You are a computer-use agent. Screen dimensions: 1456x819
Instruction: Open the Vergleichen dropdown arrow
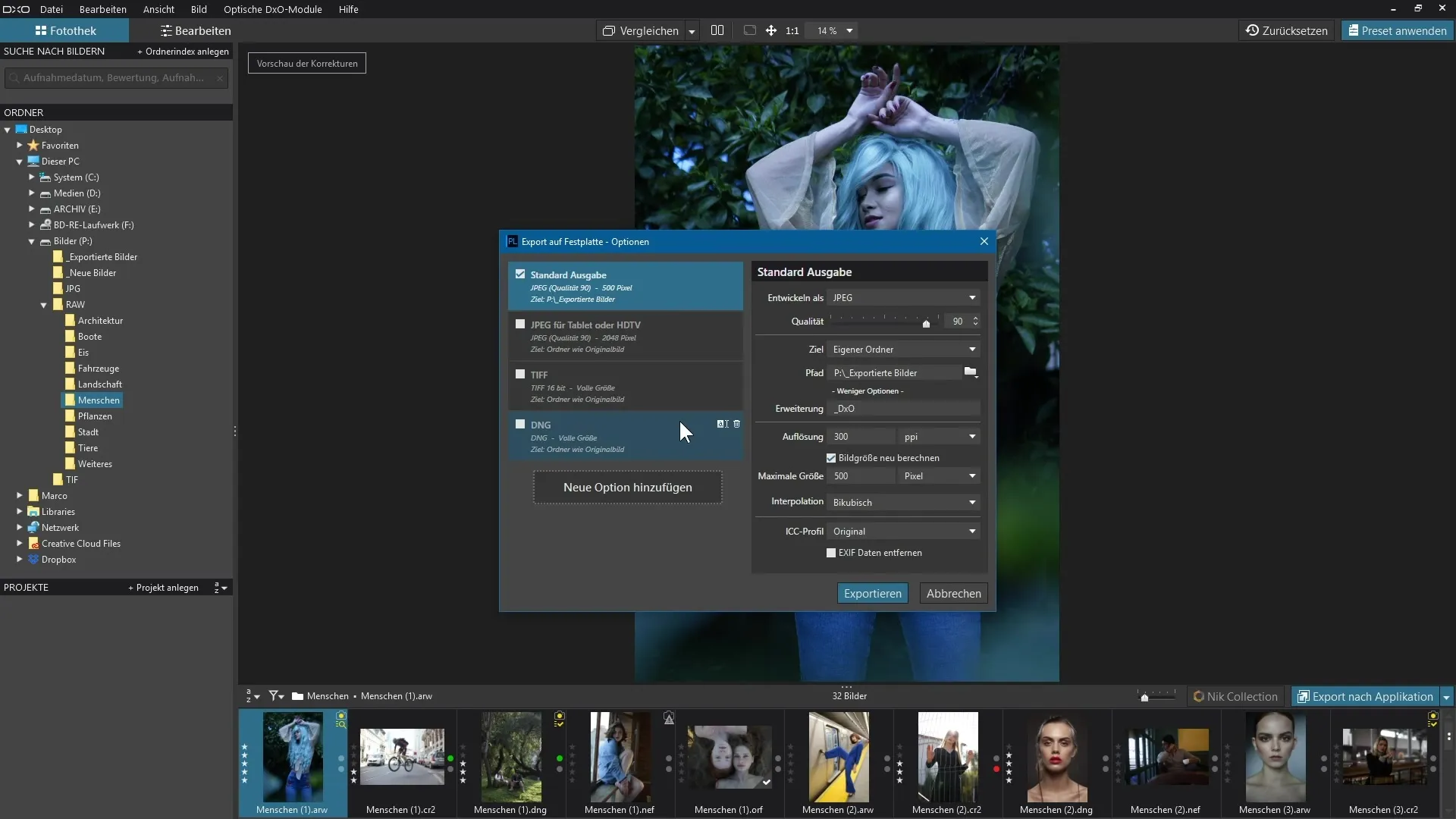tap(692, 31)
